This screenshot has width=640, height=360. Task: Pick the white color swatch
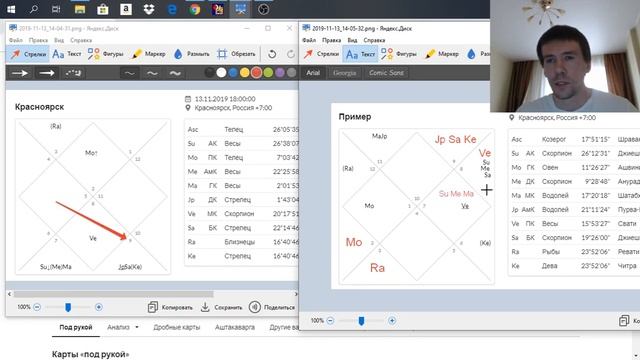tap(221, 73)
